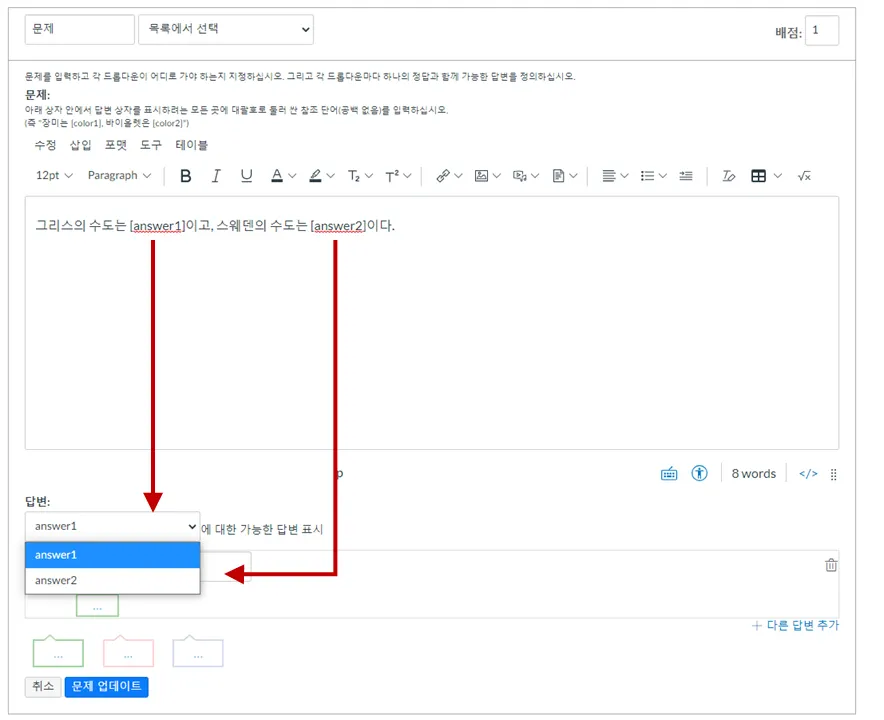Open the equation editor icon
Image resolution: width=884 pixels, height=720 pixels.
[804, 176]
